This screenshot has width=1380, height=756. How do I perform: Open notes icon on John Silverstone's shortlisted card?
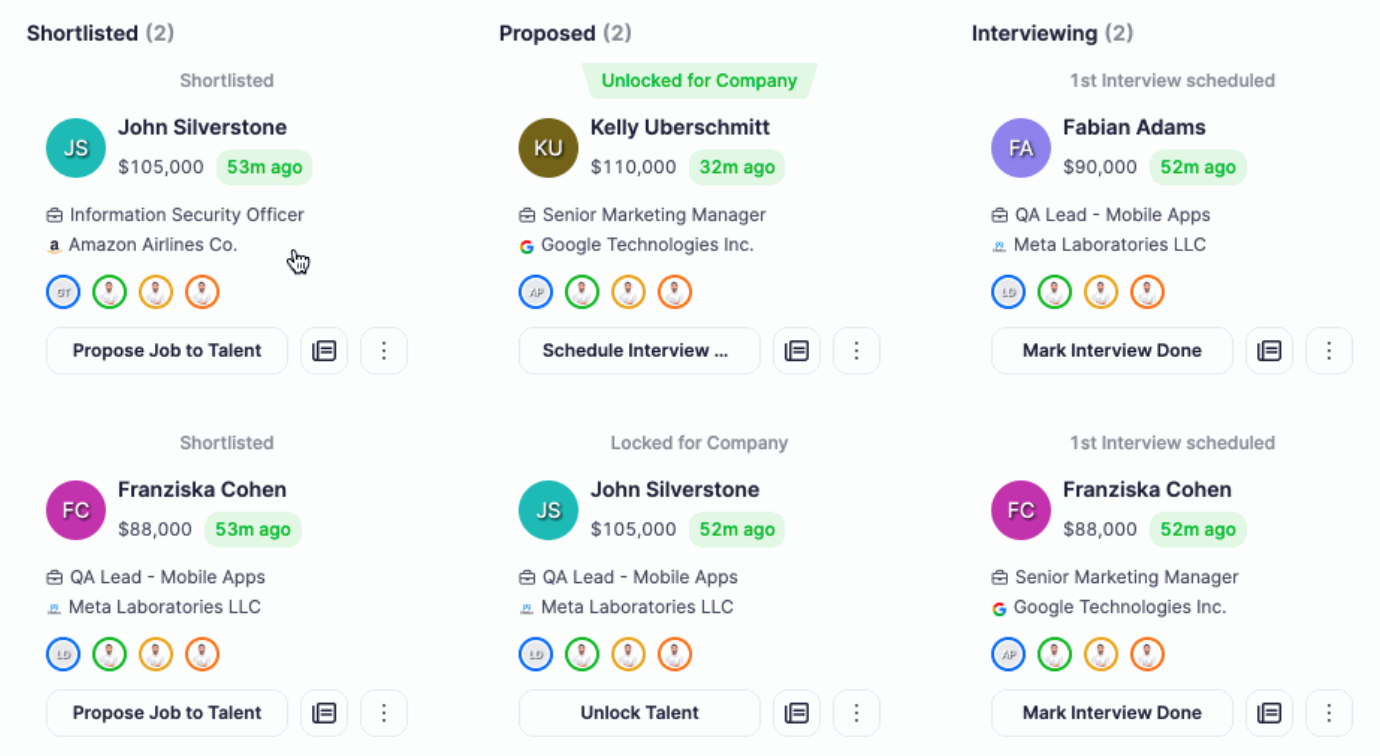point(324,351)
